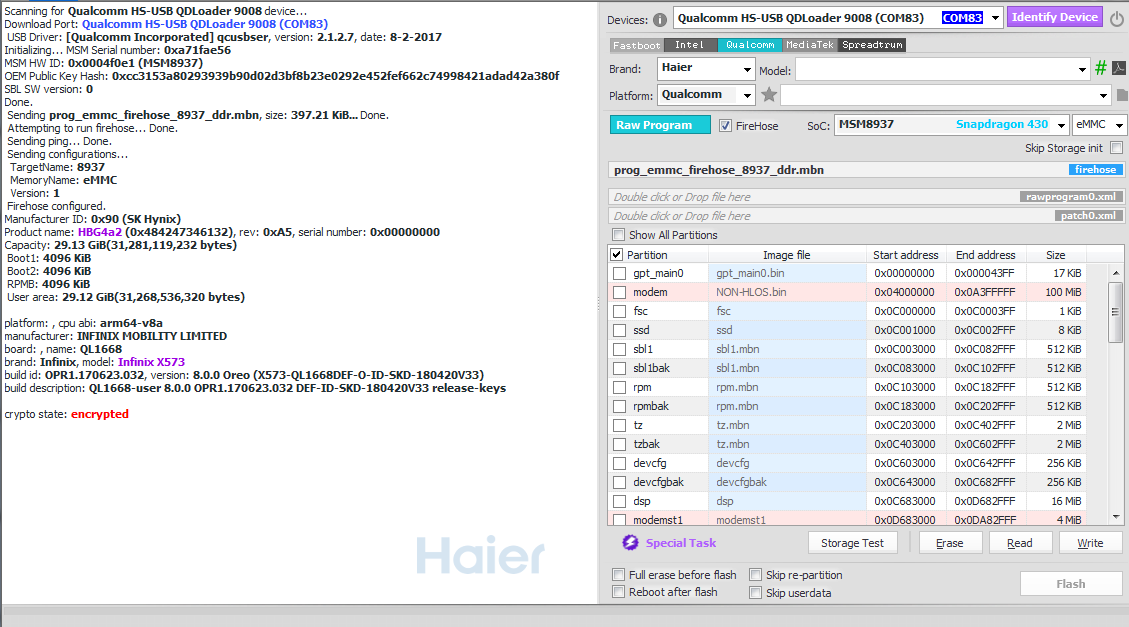Click the Erase button
The height and width of the screenshot is (627, 1129).
point(950,543)
